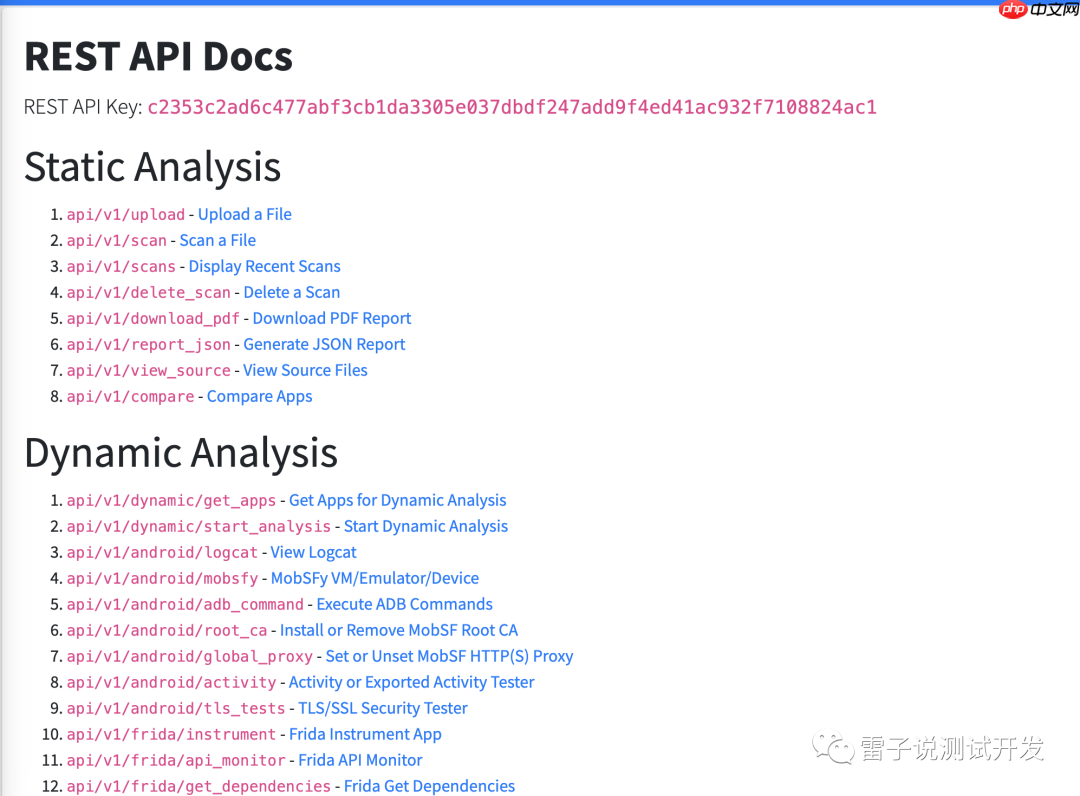Open Generate JSON Report link
Screen dimensions: 1080x796
pos(324,344)
